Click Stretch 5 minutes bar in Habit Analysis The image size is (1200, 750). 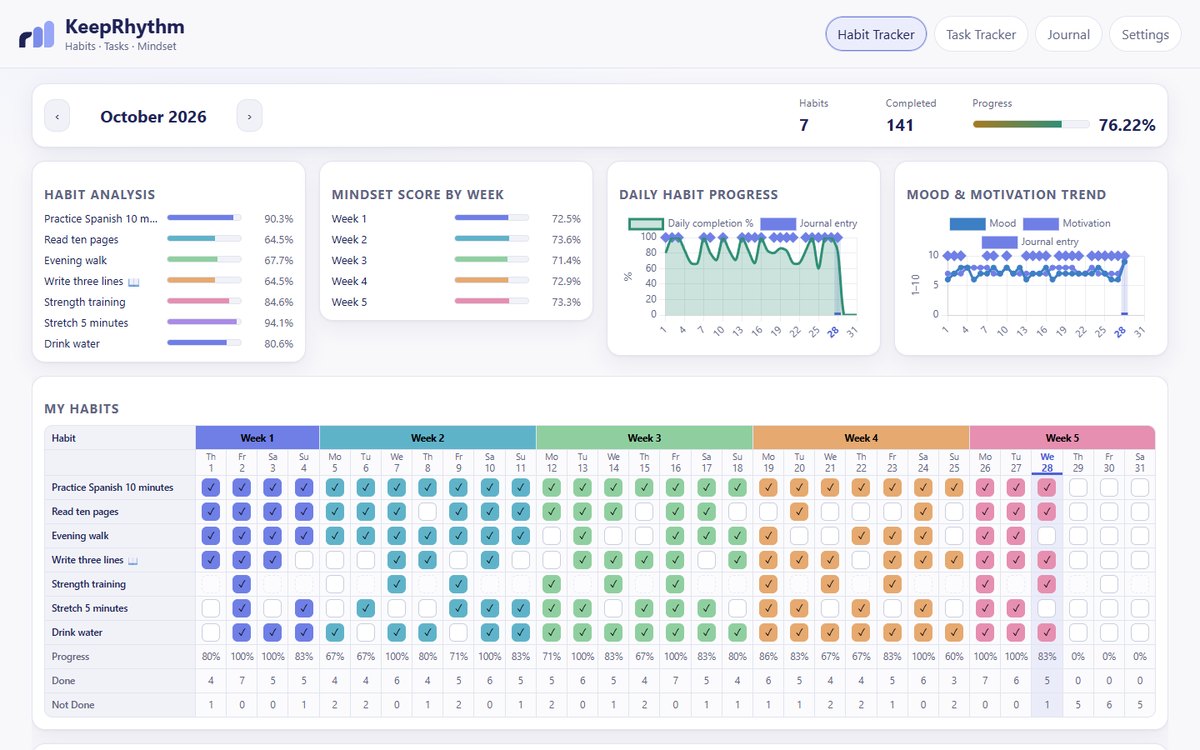(x=204, y=322)
